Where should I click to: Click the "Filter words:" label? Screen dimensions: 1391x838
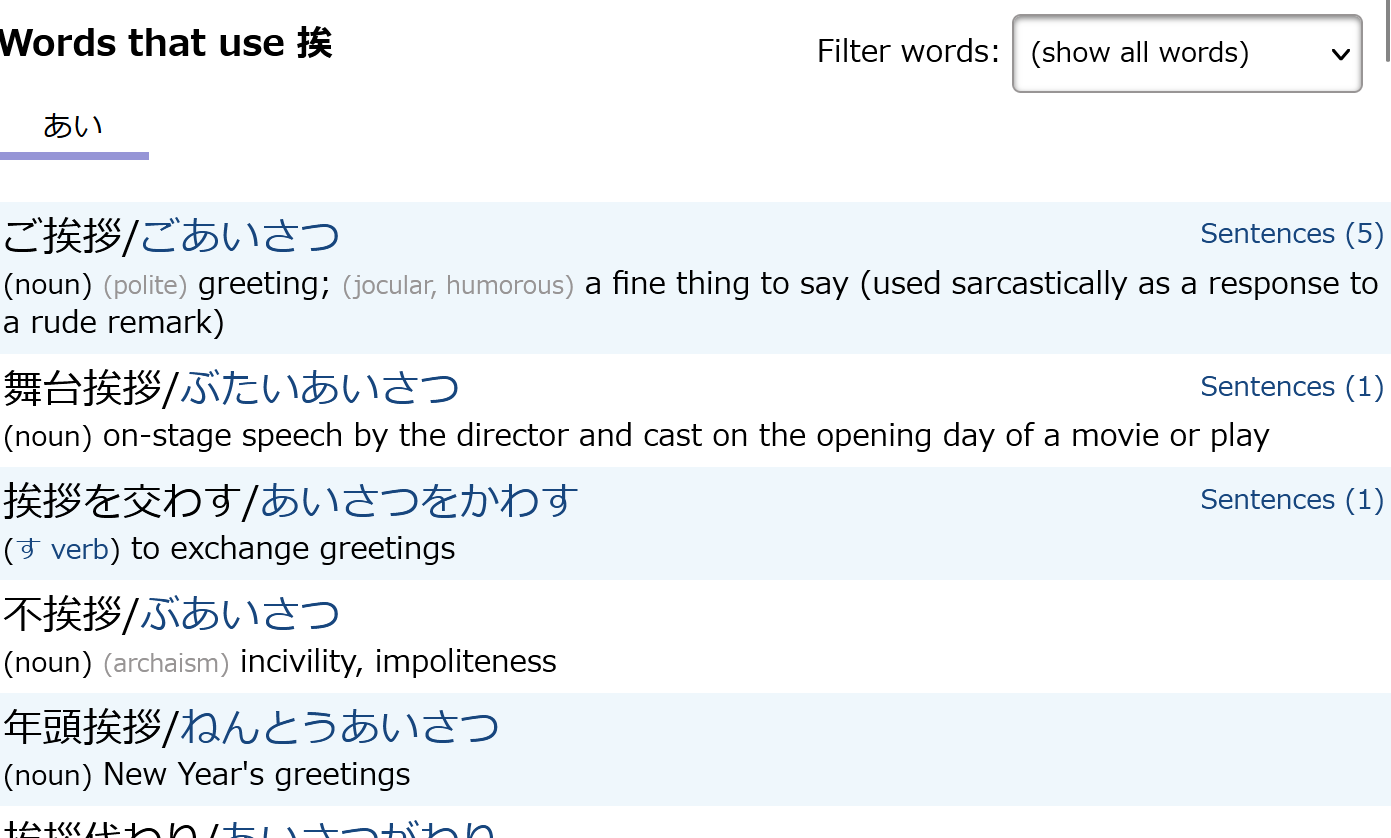908,52
